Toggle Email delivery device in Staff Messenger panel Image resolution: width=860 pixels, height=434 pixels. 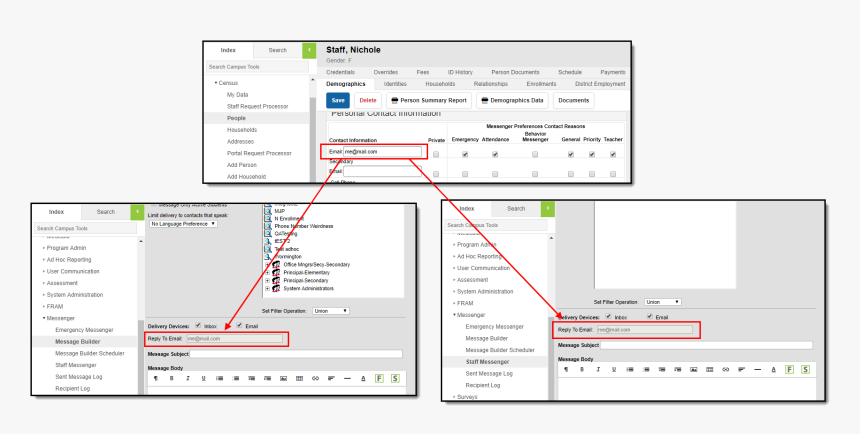pyautogui.click(x=650, y=317)
